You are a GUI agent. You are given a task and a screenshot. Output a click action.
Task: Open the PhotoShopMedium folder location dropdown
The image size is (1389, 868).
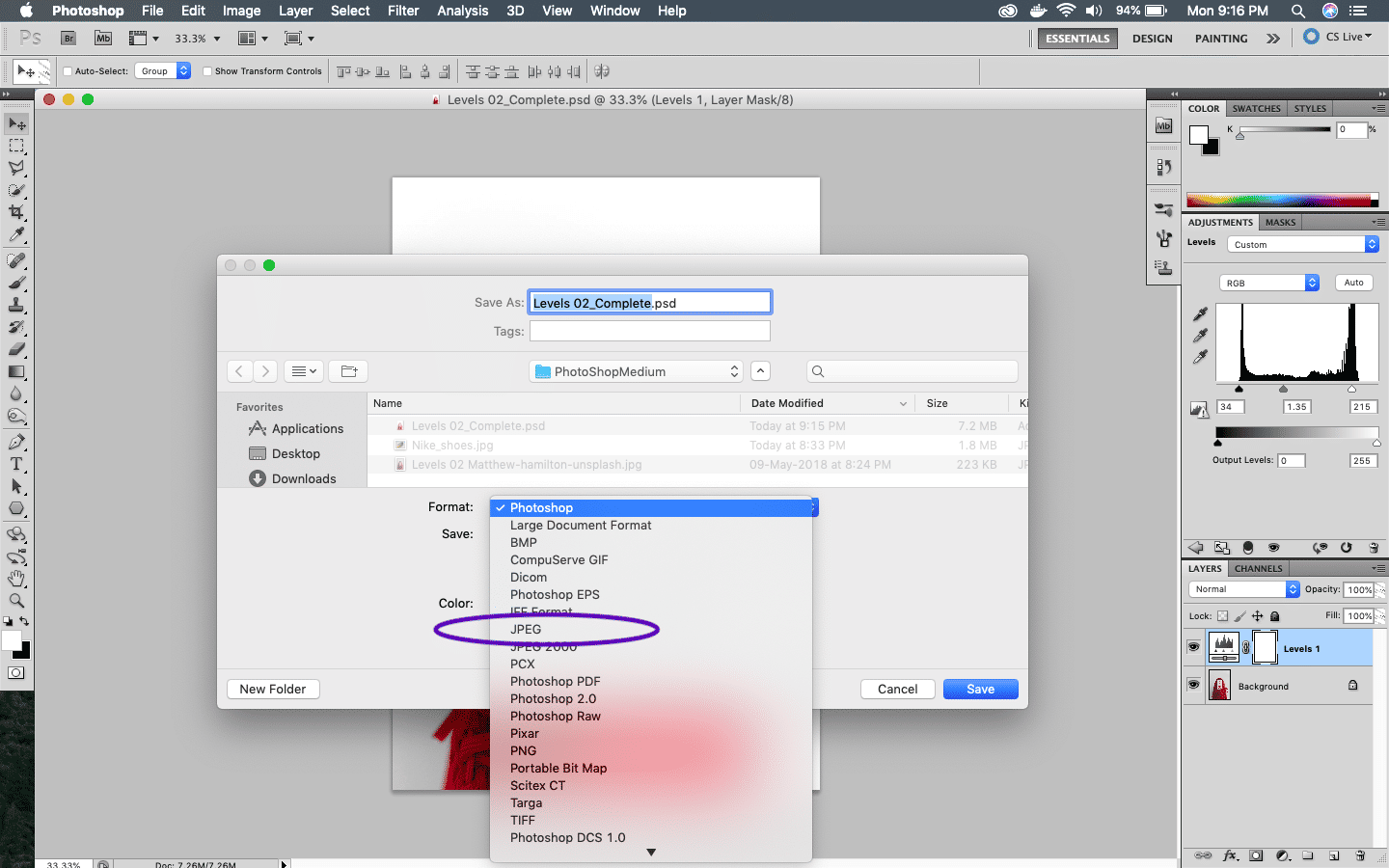coord(637,371)
